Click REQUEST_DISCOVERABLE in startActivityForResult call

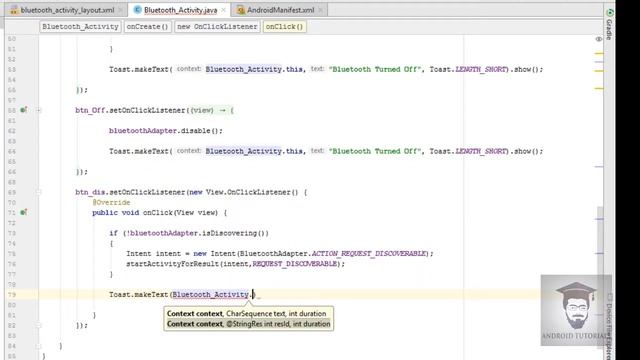tap(295, 264)
